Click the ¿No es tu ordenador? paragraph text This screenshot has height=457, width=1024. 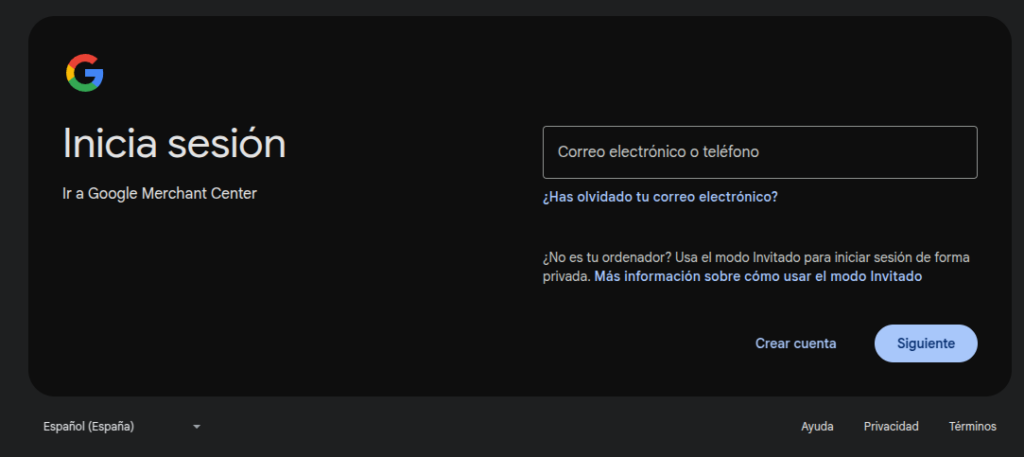pyautogui.click(x=756, y=267)
